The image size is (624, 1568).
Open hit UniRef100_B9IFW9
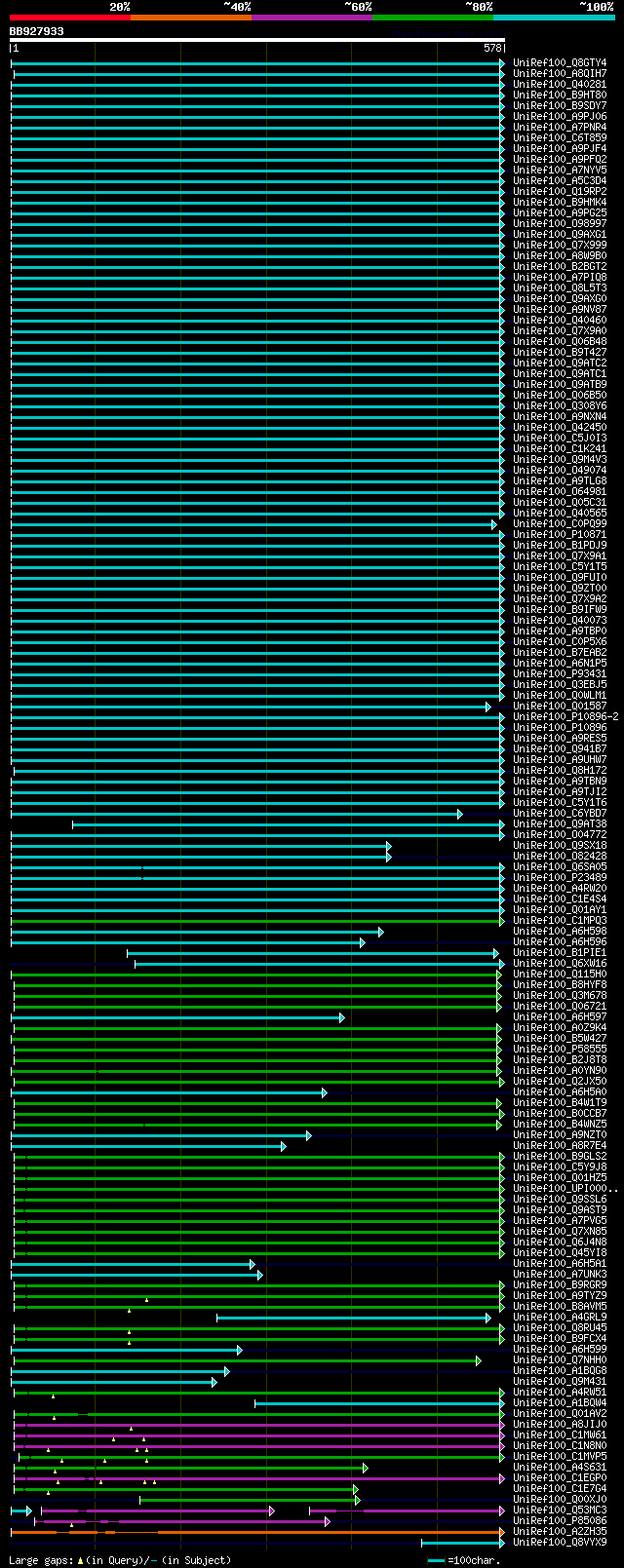click(x=560, y=610)
